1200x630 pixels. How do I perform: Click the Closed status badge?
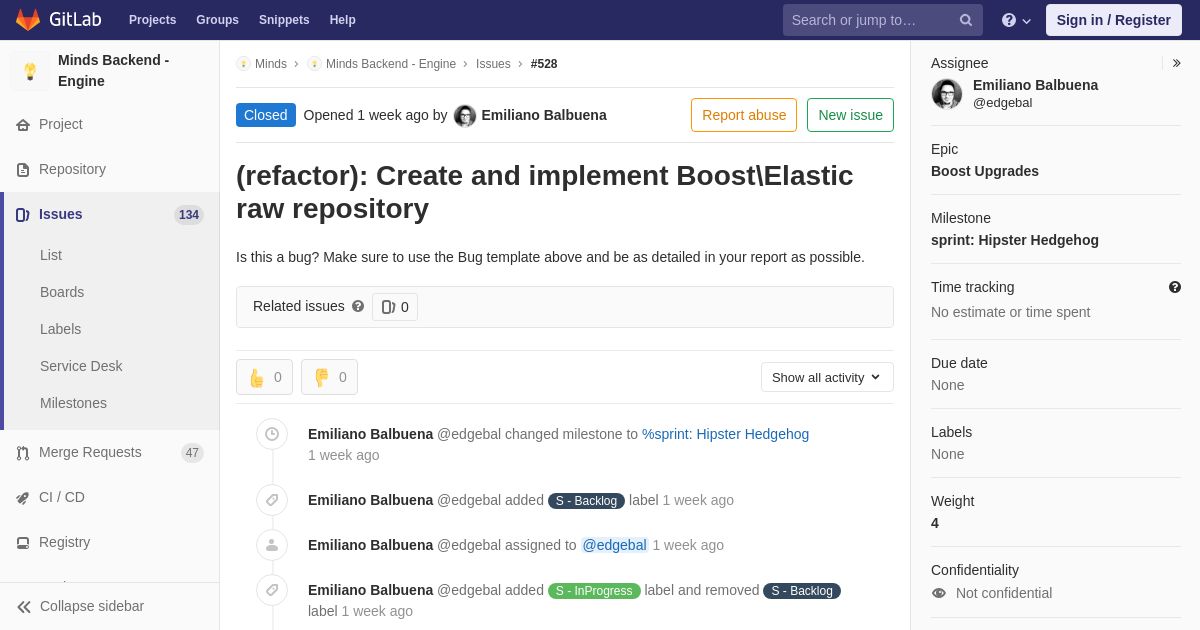tap(266, 115)
